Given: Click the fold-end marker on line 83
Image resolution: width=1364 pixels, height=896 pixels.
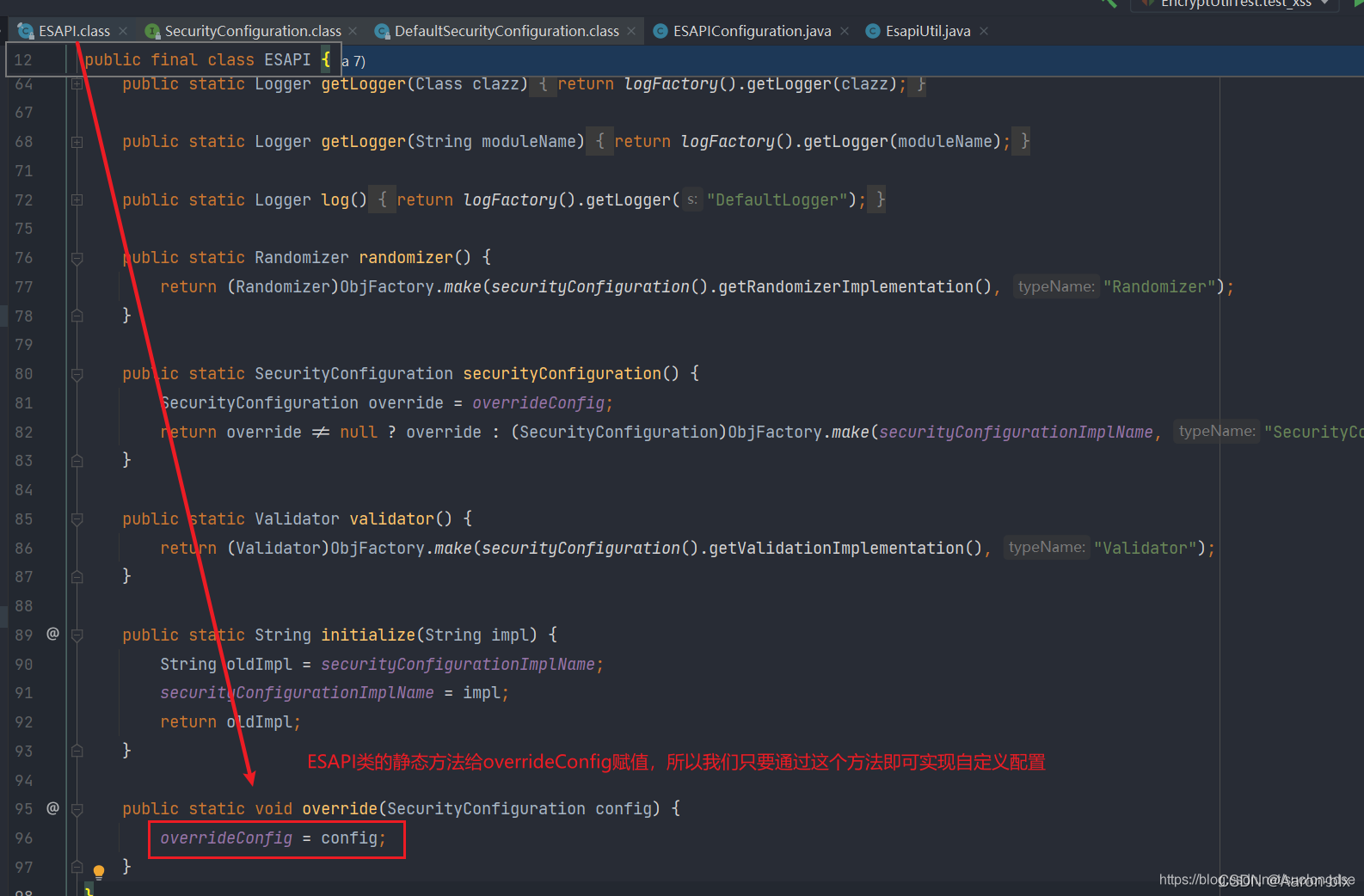Looking at the screenshot, I should (77, 461).
